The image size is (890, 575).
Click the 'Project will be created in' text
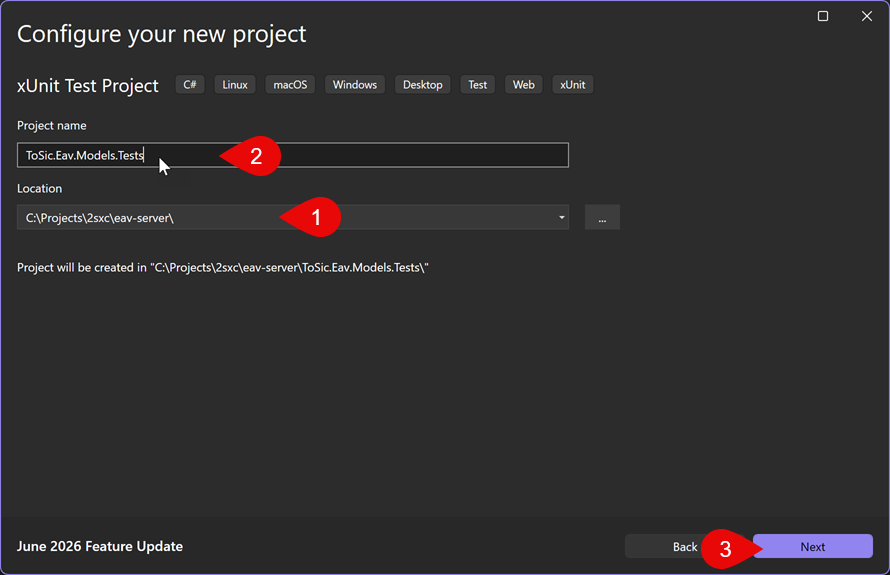(x=222, y=267)
